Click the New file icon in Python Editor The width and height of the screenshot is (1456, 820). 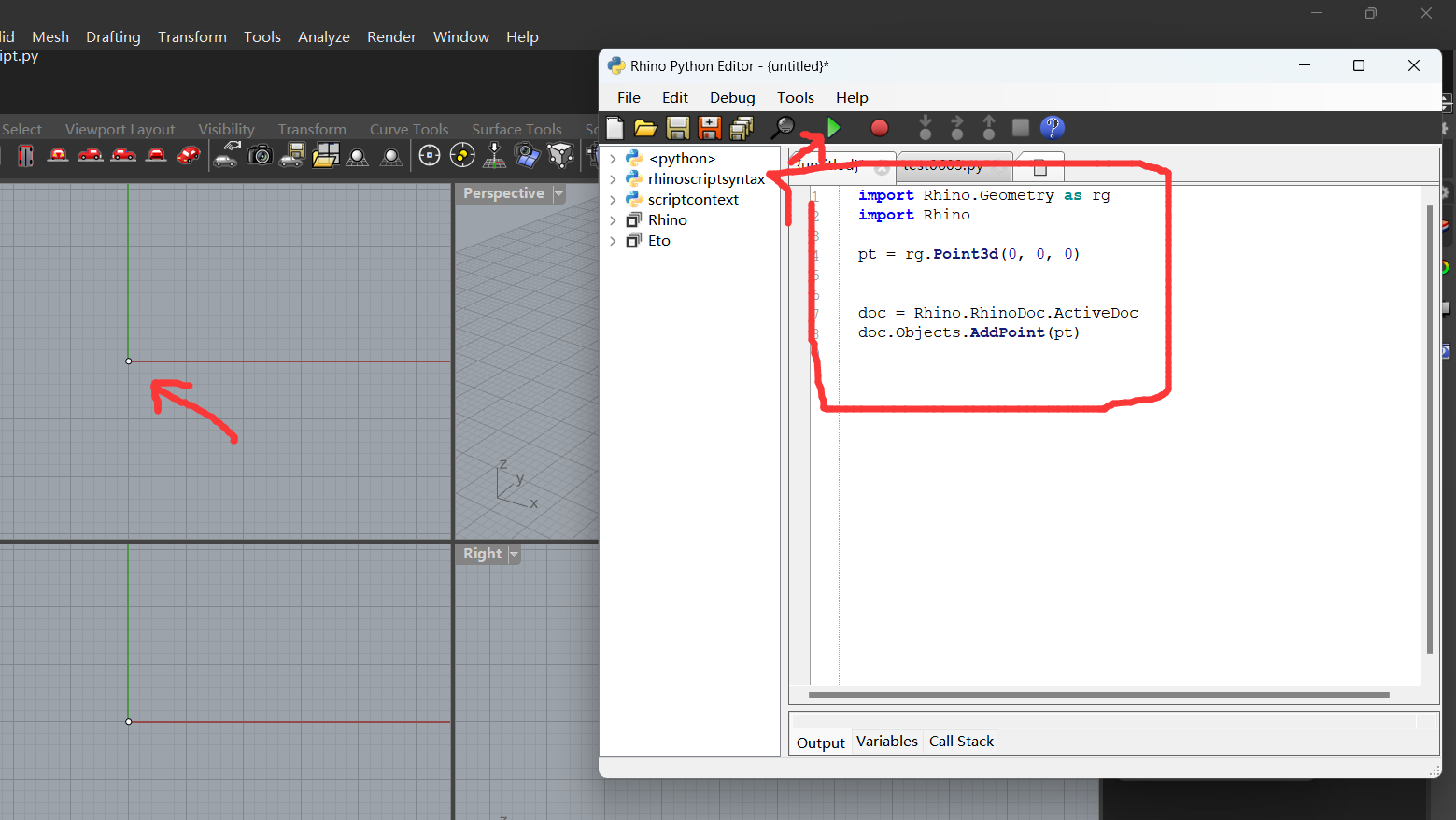pos(615,128)
